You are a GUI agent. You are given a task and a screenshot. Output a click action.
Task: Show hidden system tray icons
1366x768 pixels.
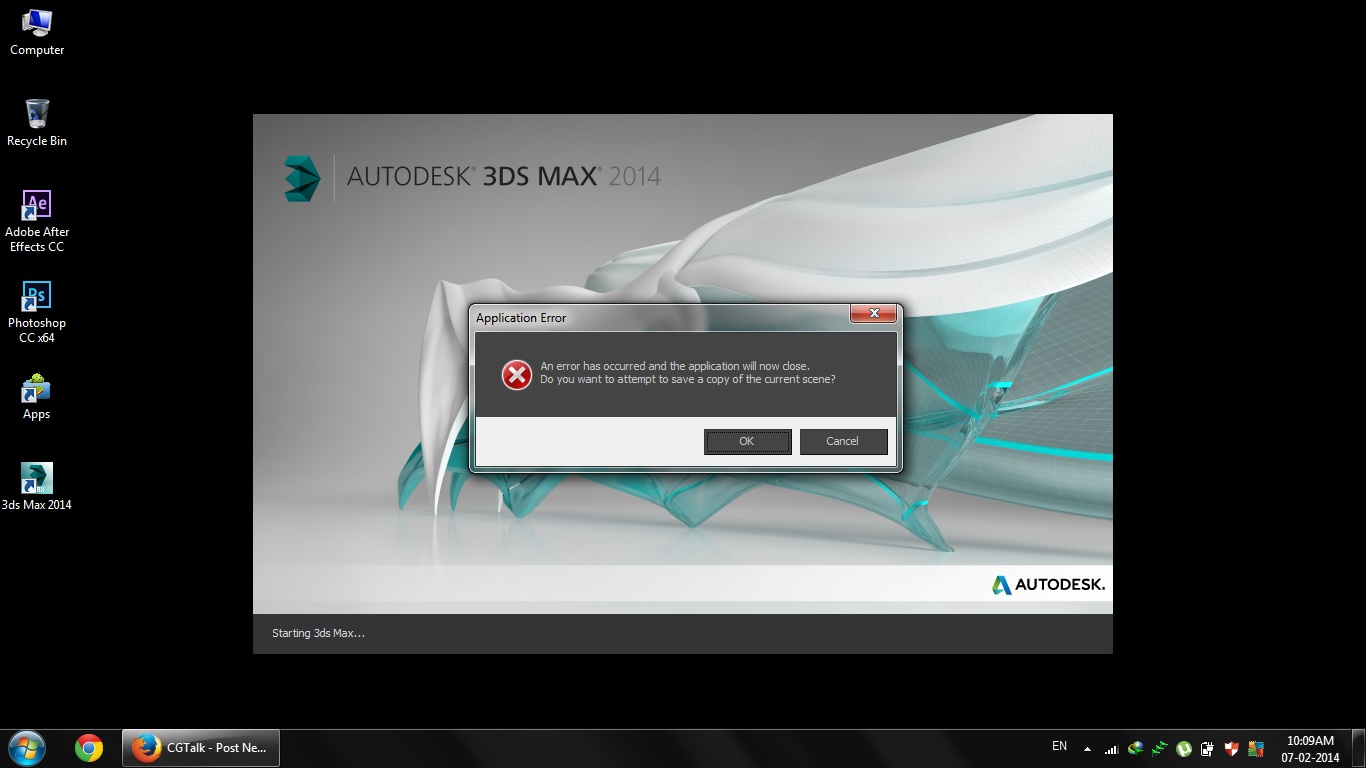point(1087,748)
